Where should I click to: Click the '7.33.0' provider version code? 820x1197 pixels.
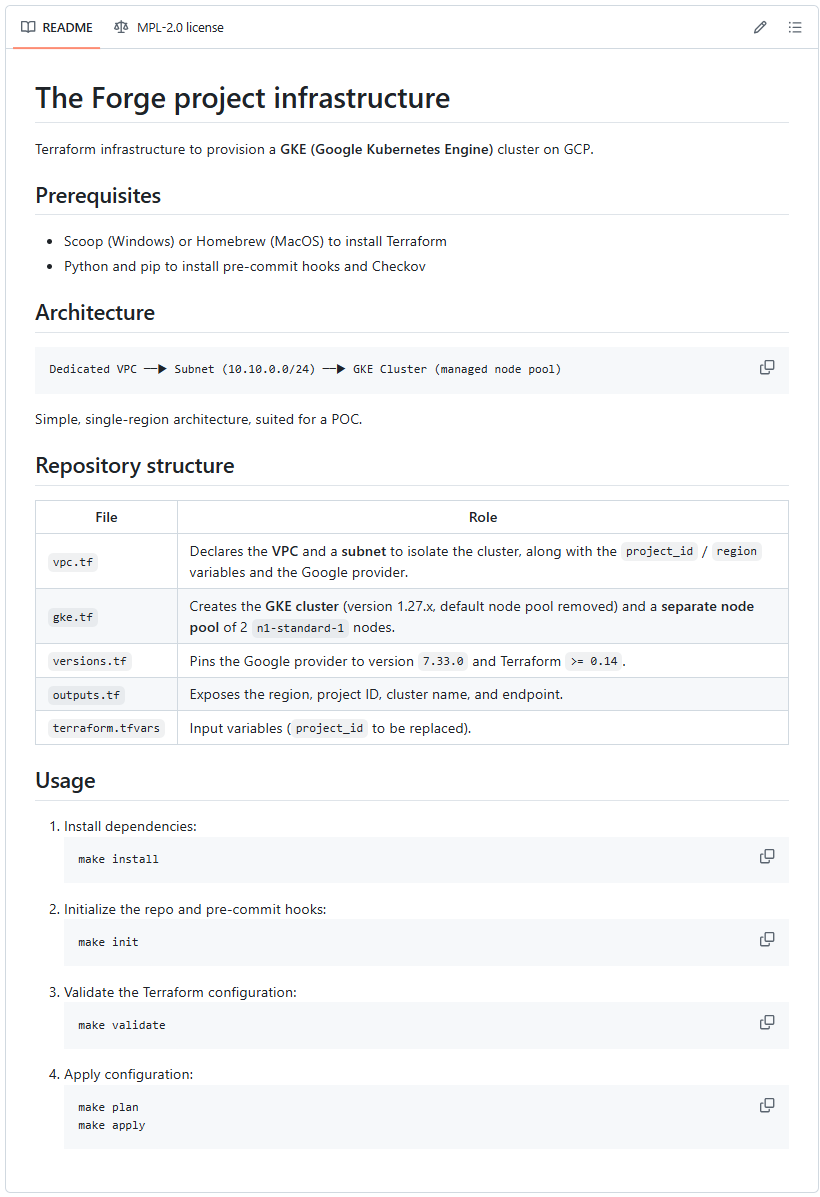(x=443, y=661)
